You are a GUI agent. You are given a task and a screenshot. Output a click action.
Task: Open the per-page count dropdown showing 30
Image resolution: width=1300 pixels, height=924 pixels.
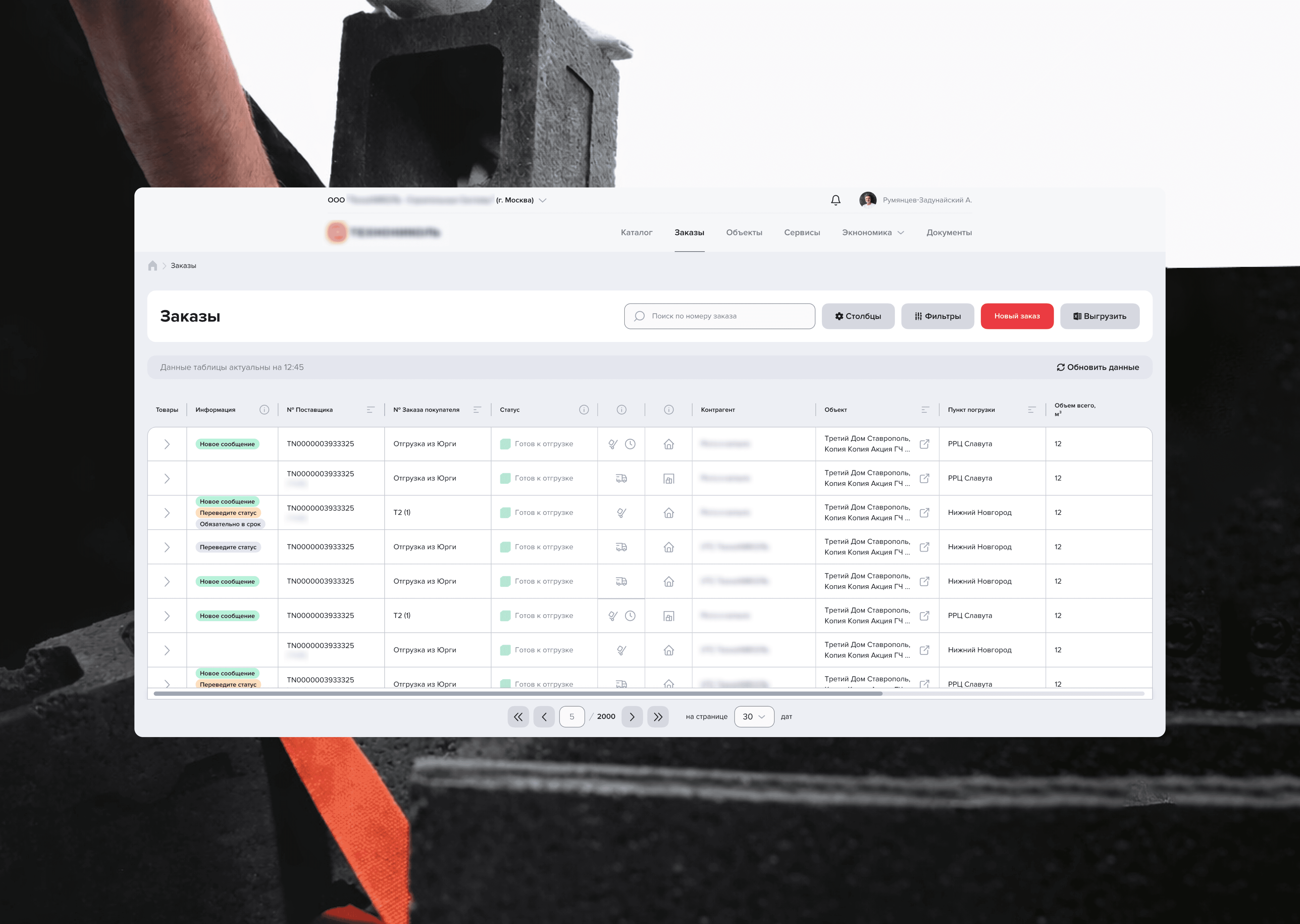pos(754,717)
